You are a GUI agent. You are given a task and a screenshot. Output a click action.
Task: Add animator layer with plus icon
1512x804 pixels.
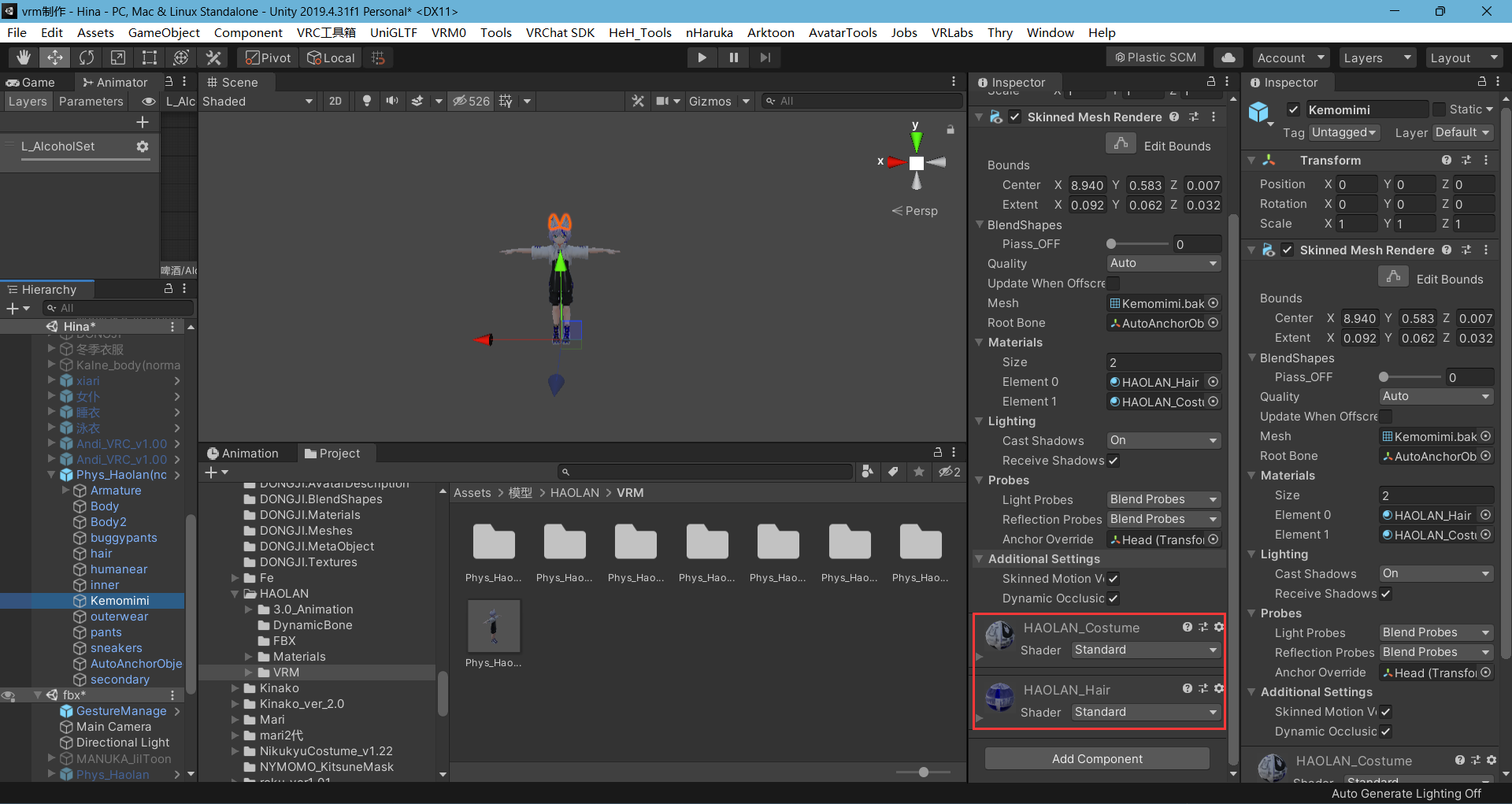click(143, 122)
